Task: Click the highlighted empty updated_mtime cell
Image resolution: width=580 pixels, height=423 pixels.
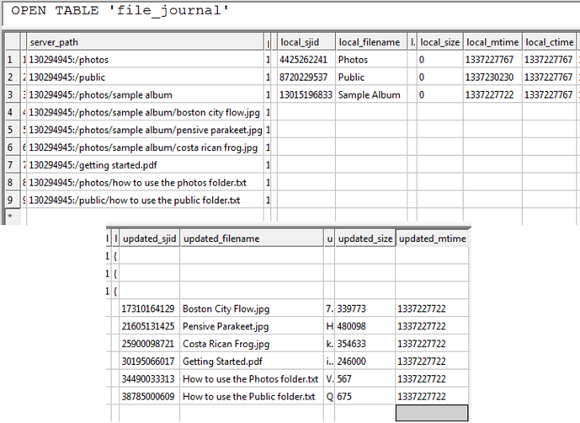Action: pyautogui.click(x=432, y=413)
